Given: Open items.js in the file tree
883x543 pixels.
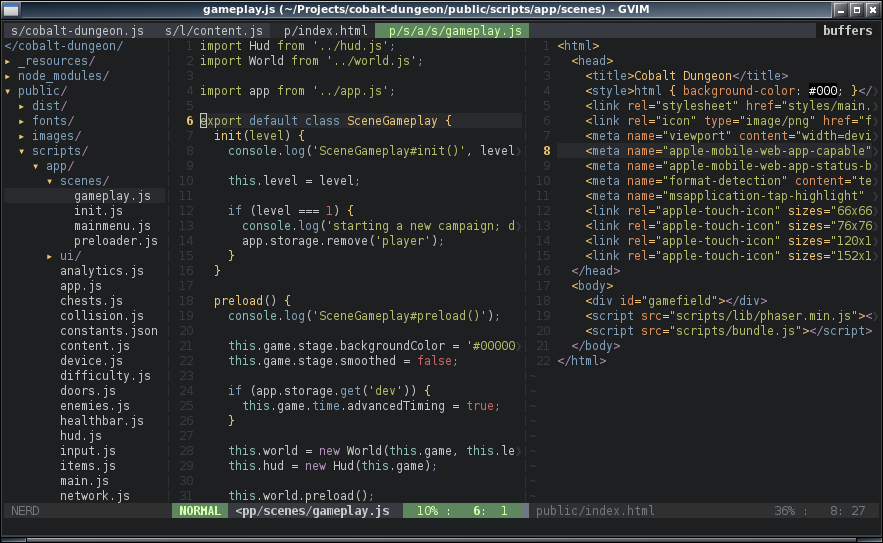Looking at the screenshot, I should click(x=88, y=466).
